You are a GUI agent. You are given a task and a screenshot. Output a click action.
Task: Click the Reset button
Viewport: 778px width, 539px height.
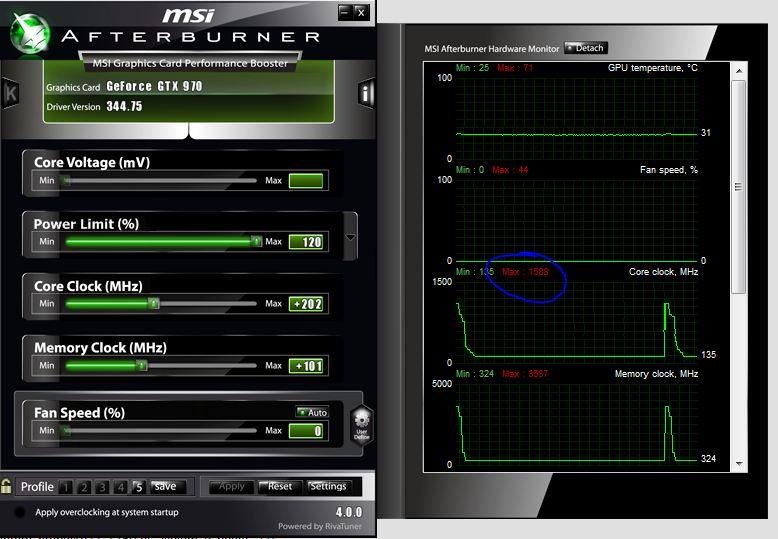pos(280,487)
